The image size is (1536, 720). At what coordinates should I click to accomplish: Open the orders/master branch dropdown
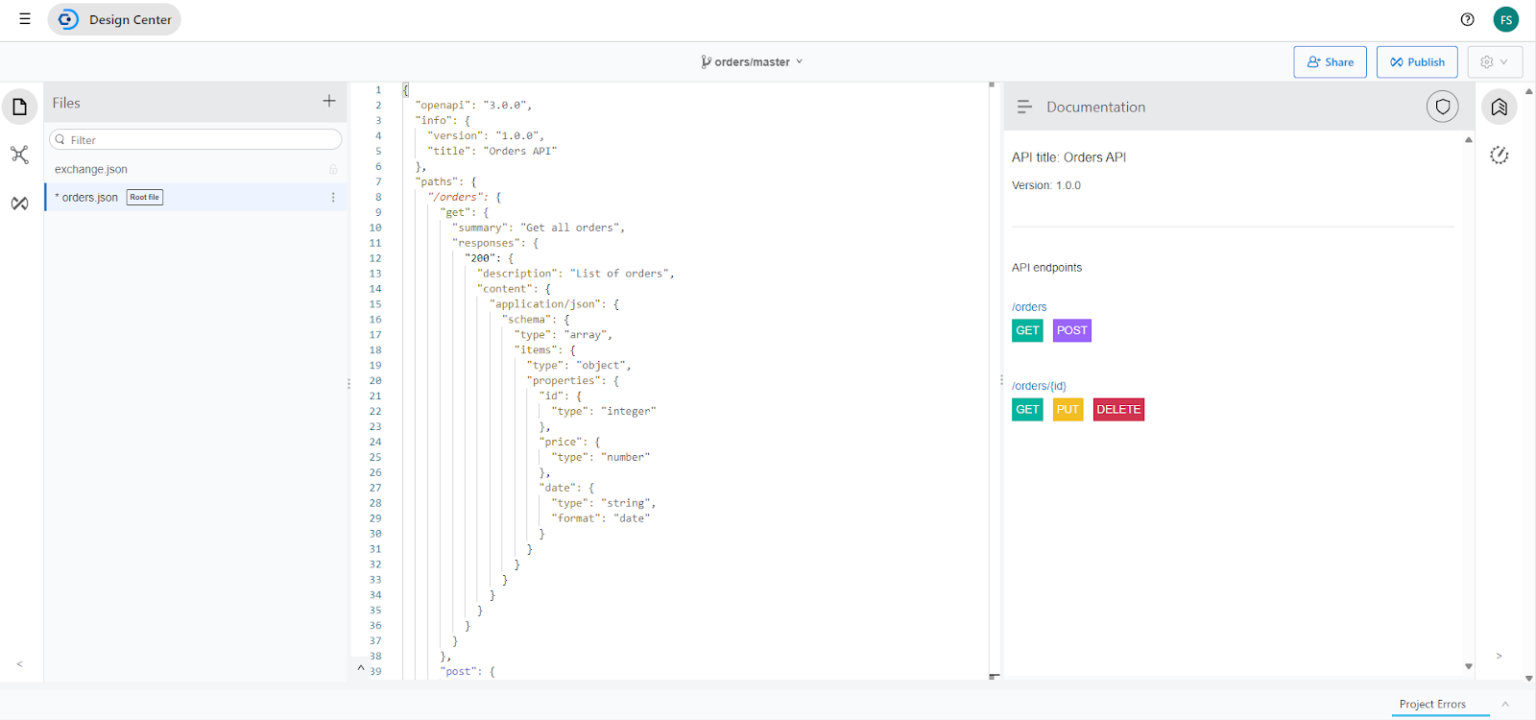pos(752,61)
